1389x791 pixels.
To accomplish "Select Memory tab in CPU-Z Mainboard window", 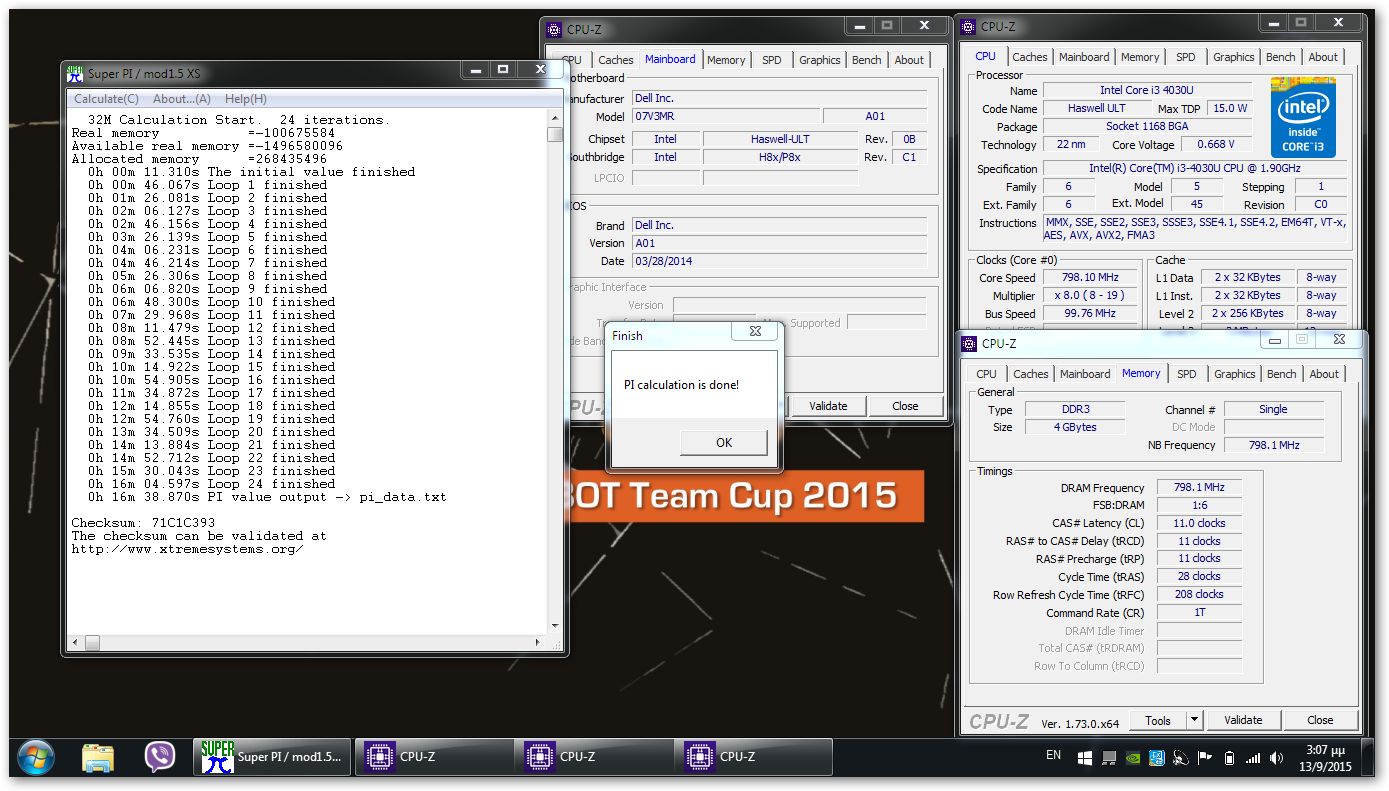I will click(726, 60).
